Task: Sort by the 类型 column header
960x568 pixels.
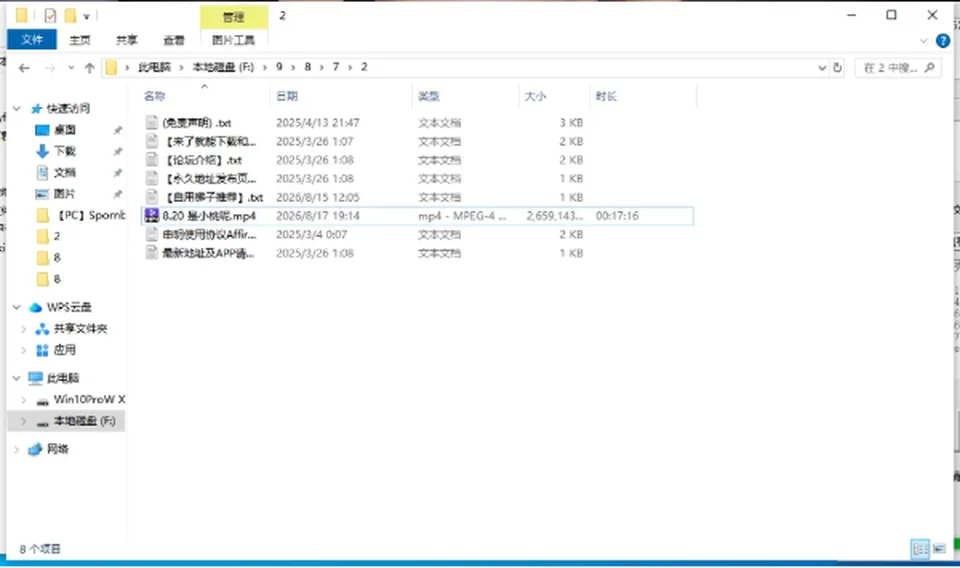Action: click(429, 96)
